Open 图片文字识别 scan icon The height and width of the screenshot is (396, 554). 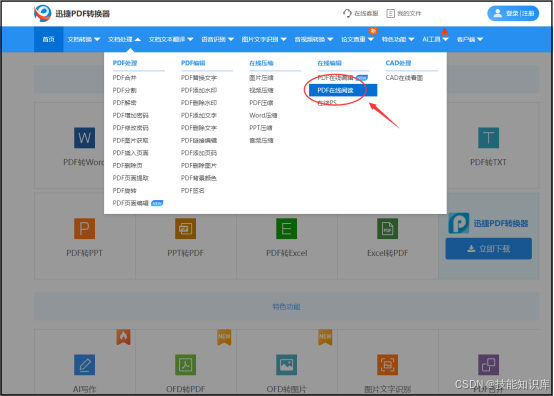pos(388,365)
